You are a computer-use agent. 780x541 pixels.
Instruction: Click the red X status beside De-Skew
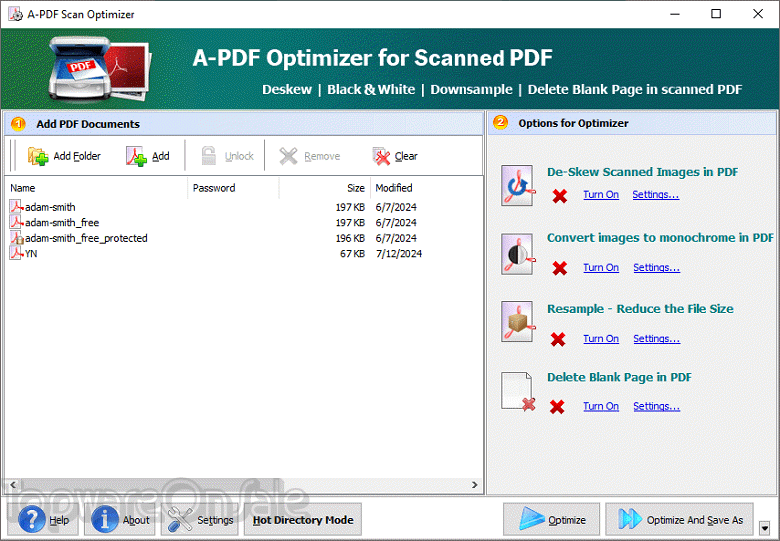560,195
